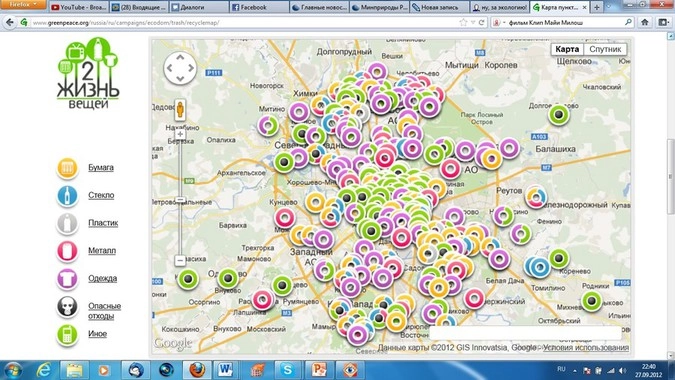This screenshot has height=380, width=675.
Task: Choose the gray Пластик plastic icon
Action: tap(67, 223)
